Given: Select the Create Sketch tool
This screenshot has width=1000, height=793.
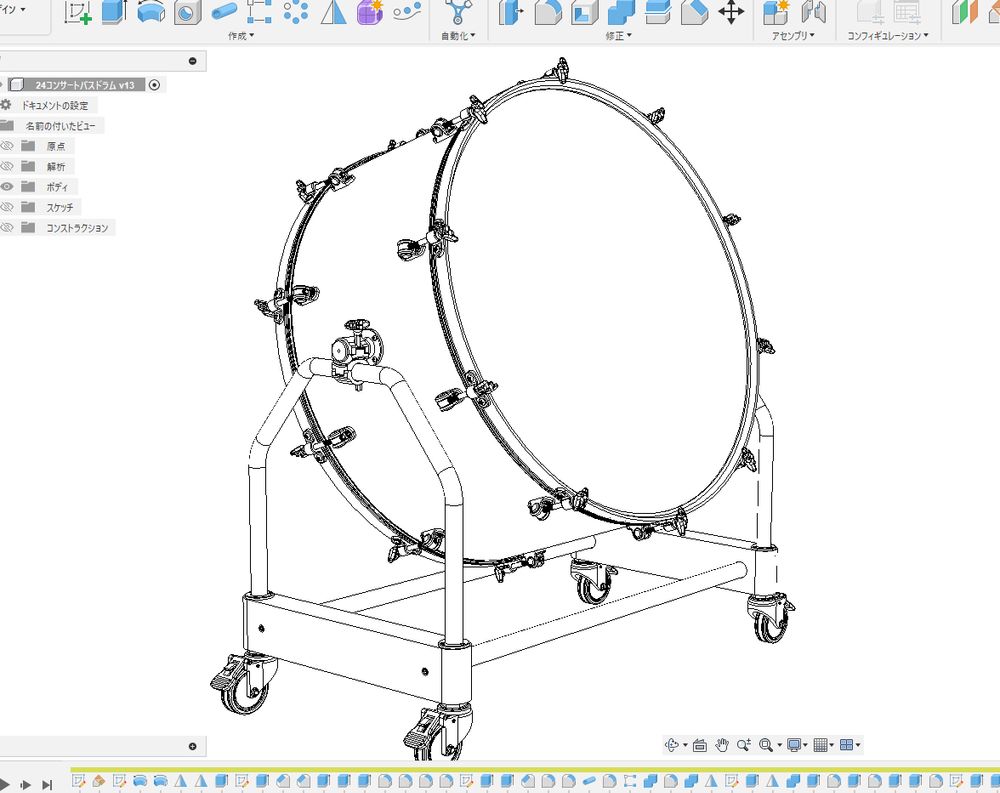Looking at the screenshot, I should pyautogui.click(x=78, y=12).
